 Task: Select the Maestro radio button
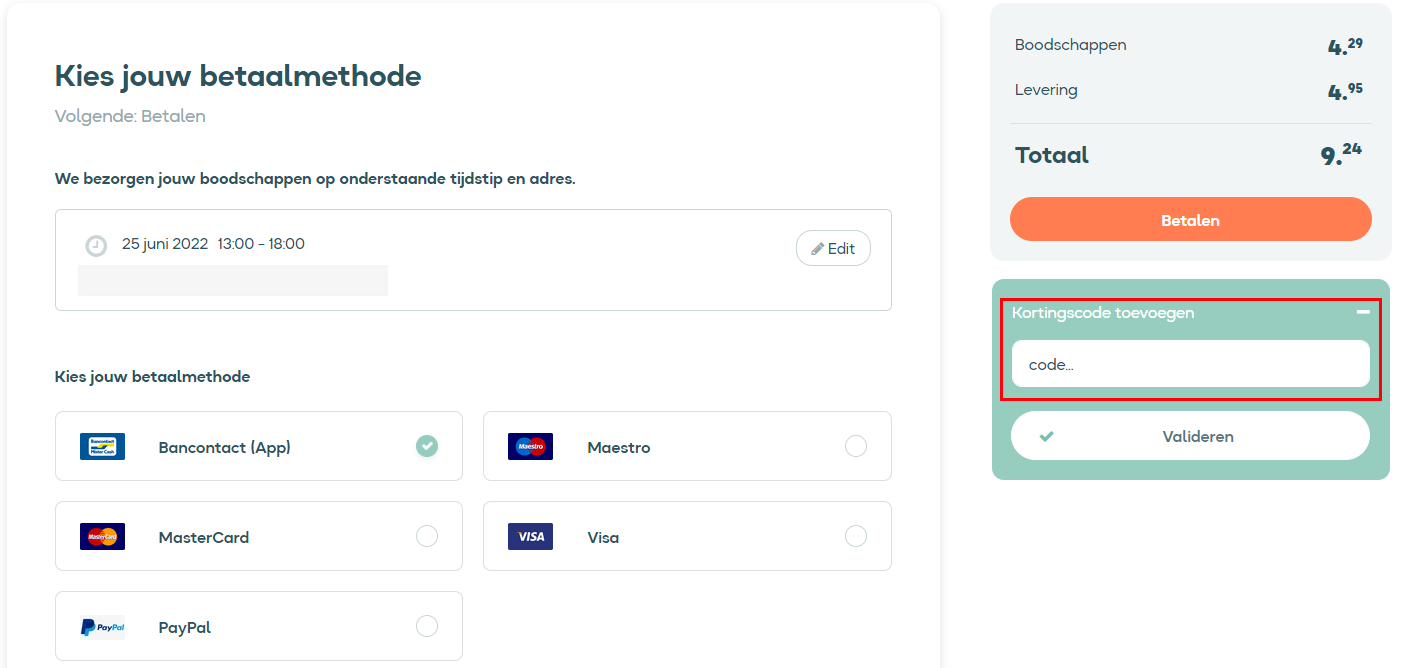pyautogui.click(x=856, y=446)
